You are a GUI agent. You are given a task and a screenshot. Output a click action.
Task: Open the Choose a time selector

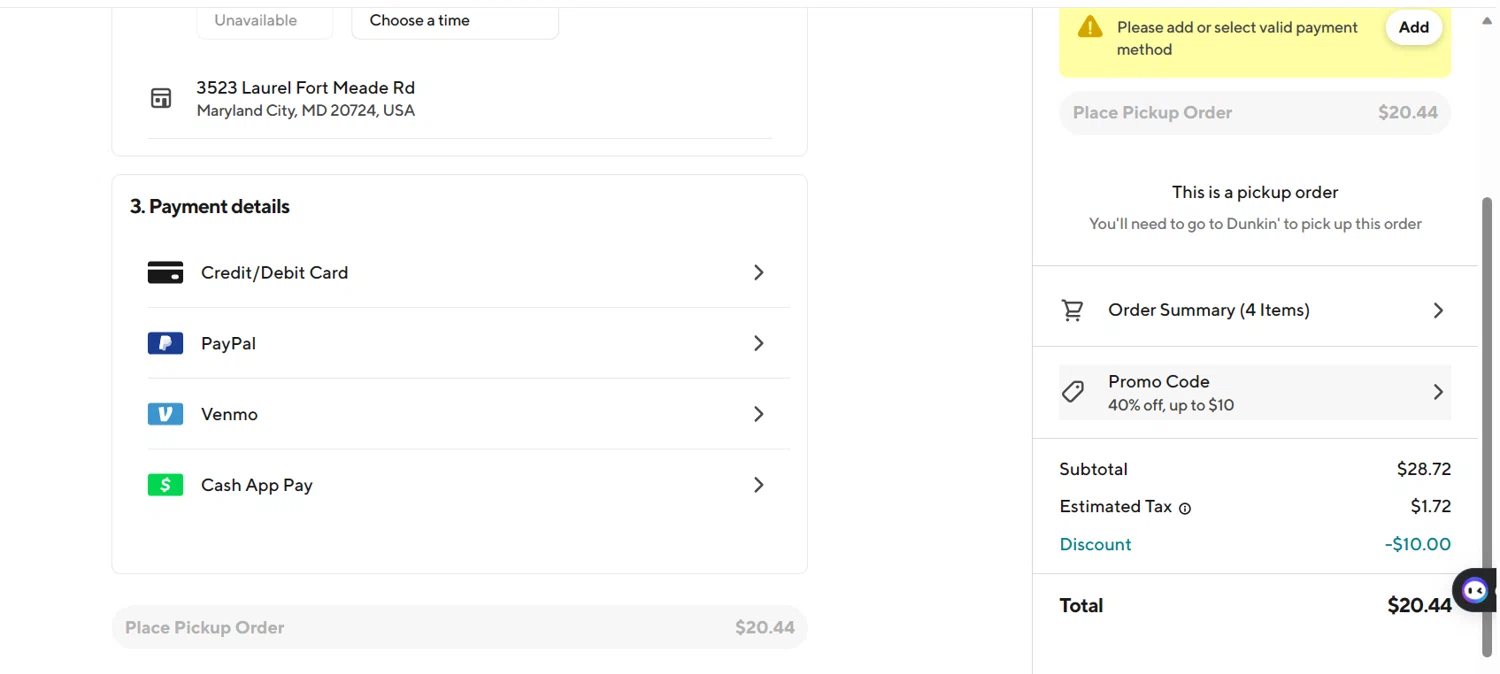455,21
